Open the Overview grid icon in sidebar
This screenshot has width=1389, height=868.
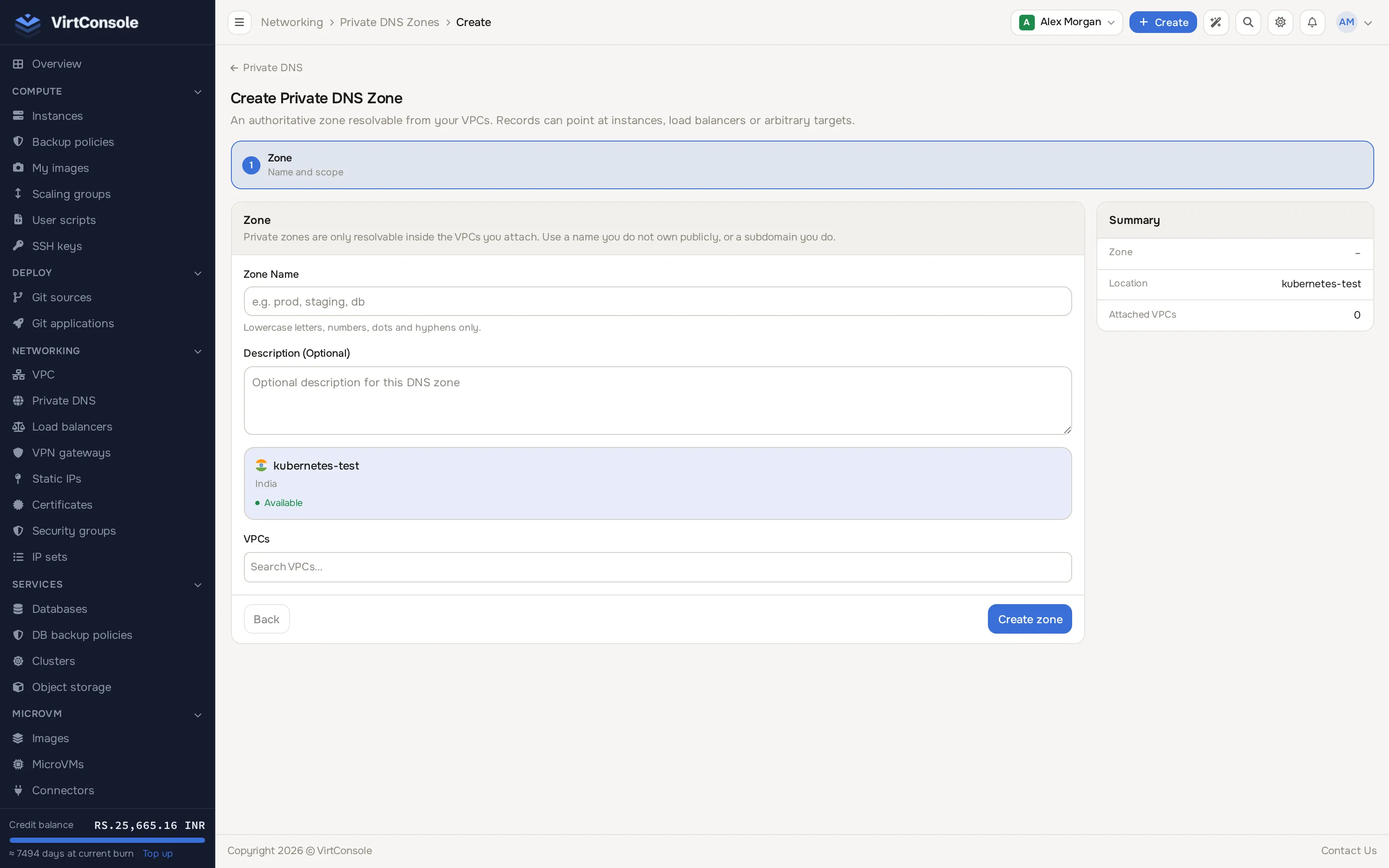(x=18, y=64)
